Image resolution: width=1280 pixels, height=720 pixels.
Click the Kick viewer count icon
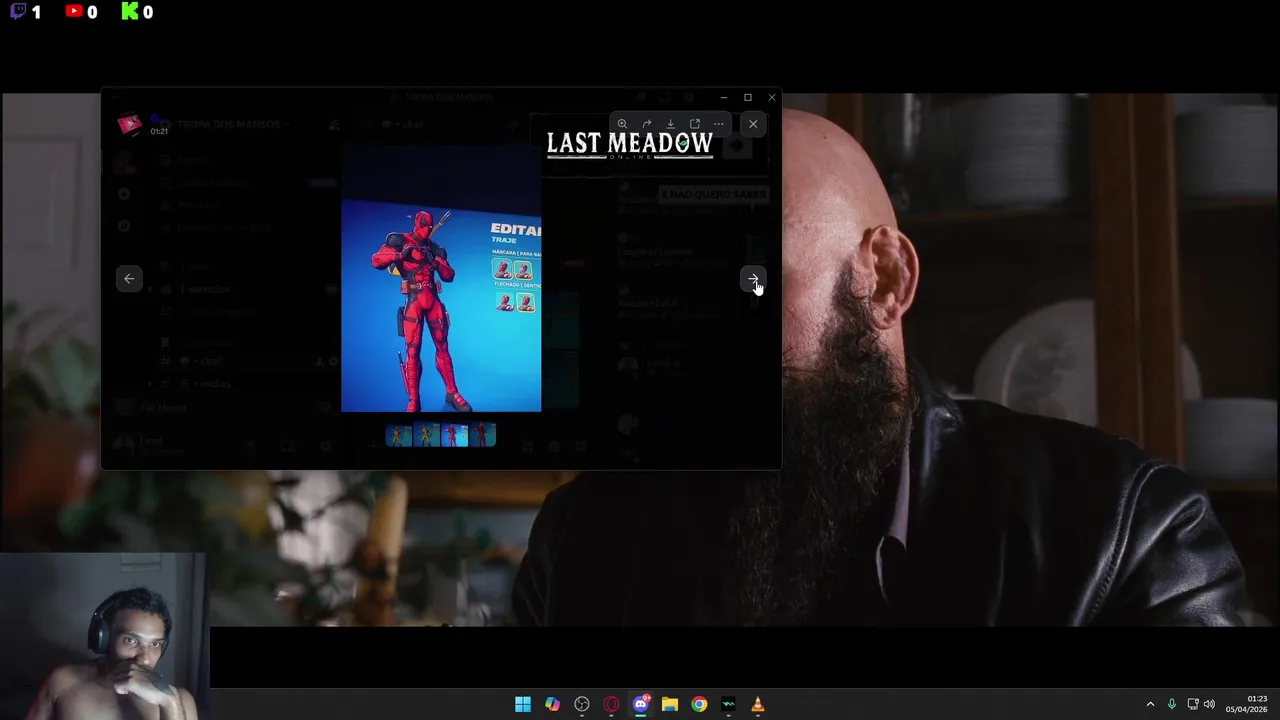click(130, 12)
